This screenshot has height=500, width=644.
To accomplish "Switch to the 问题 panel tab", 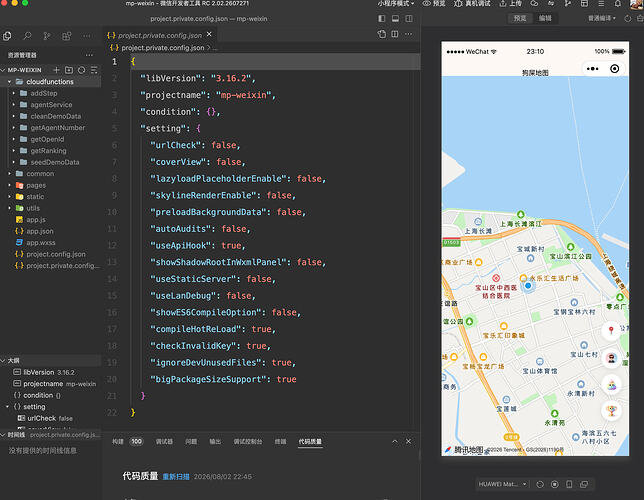I will 191,442.
